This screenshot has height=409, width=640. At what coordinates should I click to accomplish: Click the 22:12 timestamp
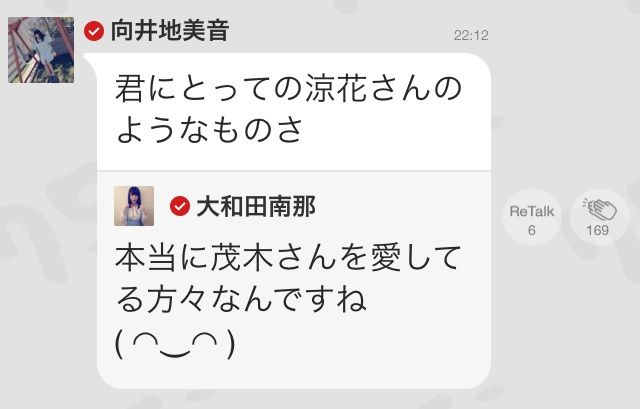pos(471,35)
